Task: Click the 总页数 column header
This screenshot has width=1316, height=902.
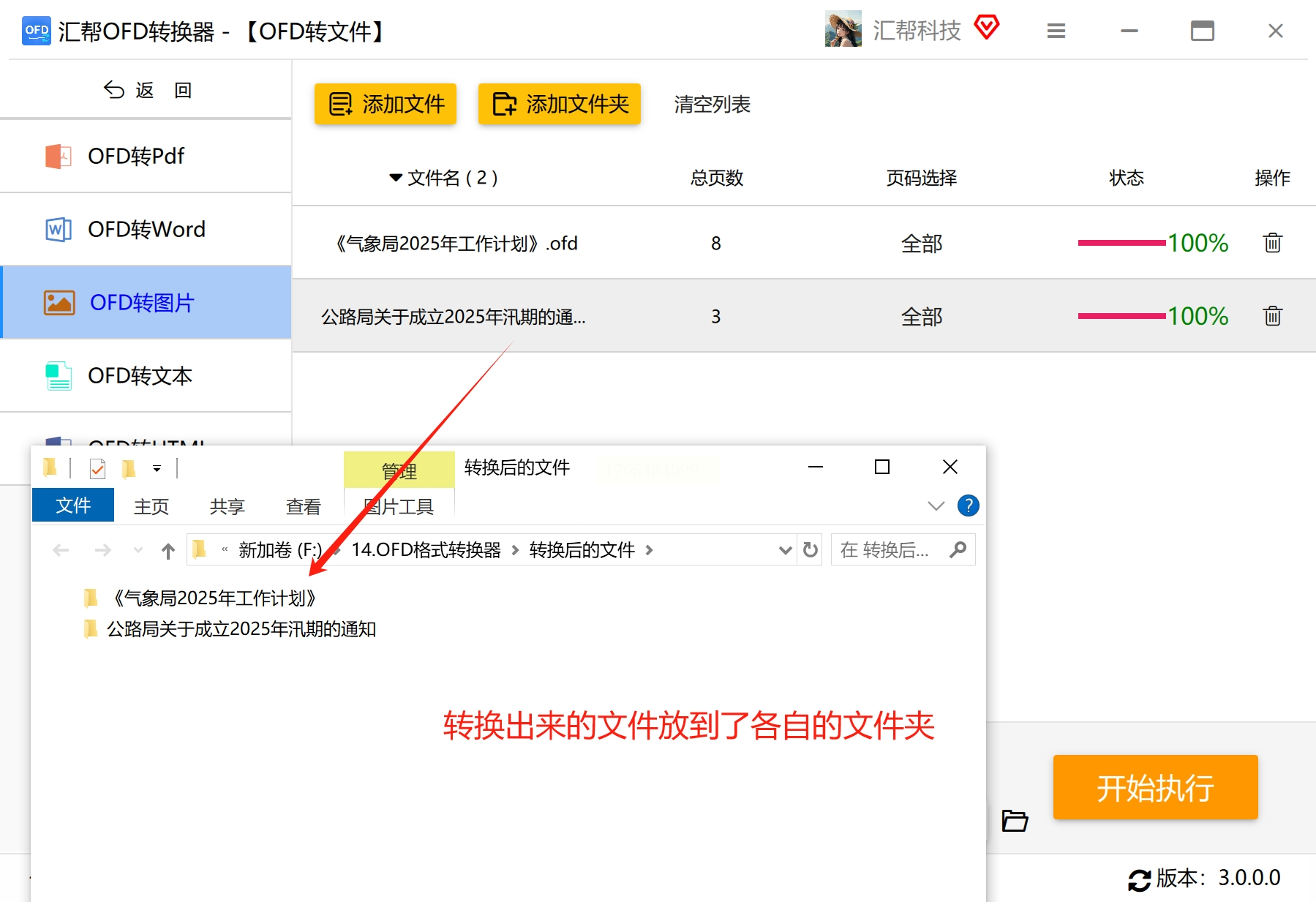Action: 716,178
